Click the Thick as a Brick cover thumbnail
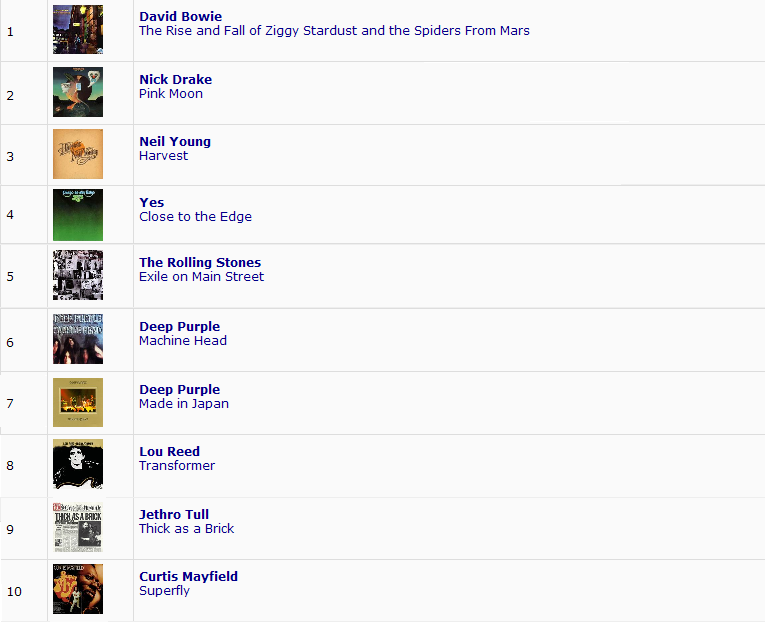The image size is (765, 622). [78, 527]
